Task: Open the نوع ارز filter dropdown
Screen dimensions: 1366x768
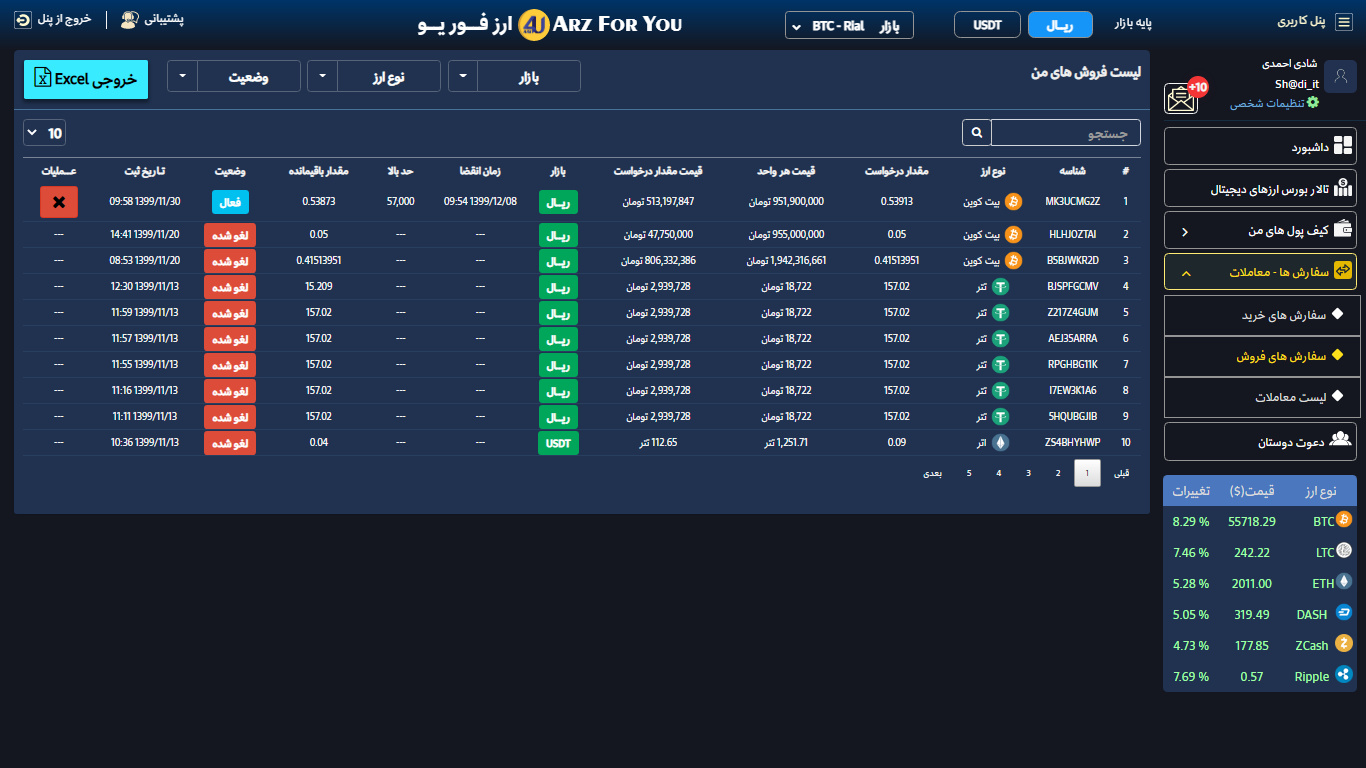Action: pyautogui.click(x=373, y=76)
